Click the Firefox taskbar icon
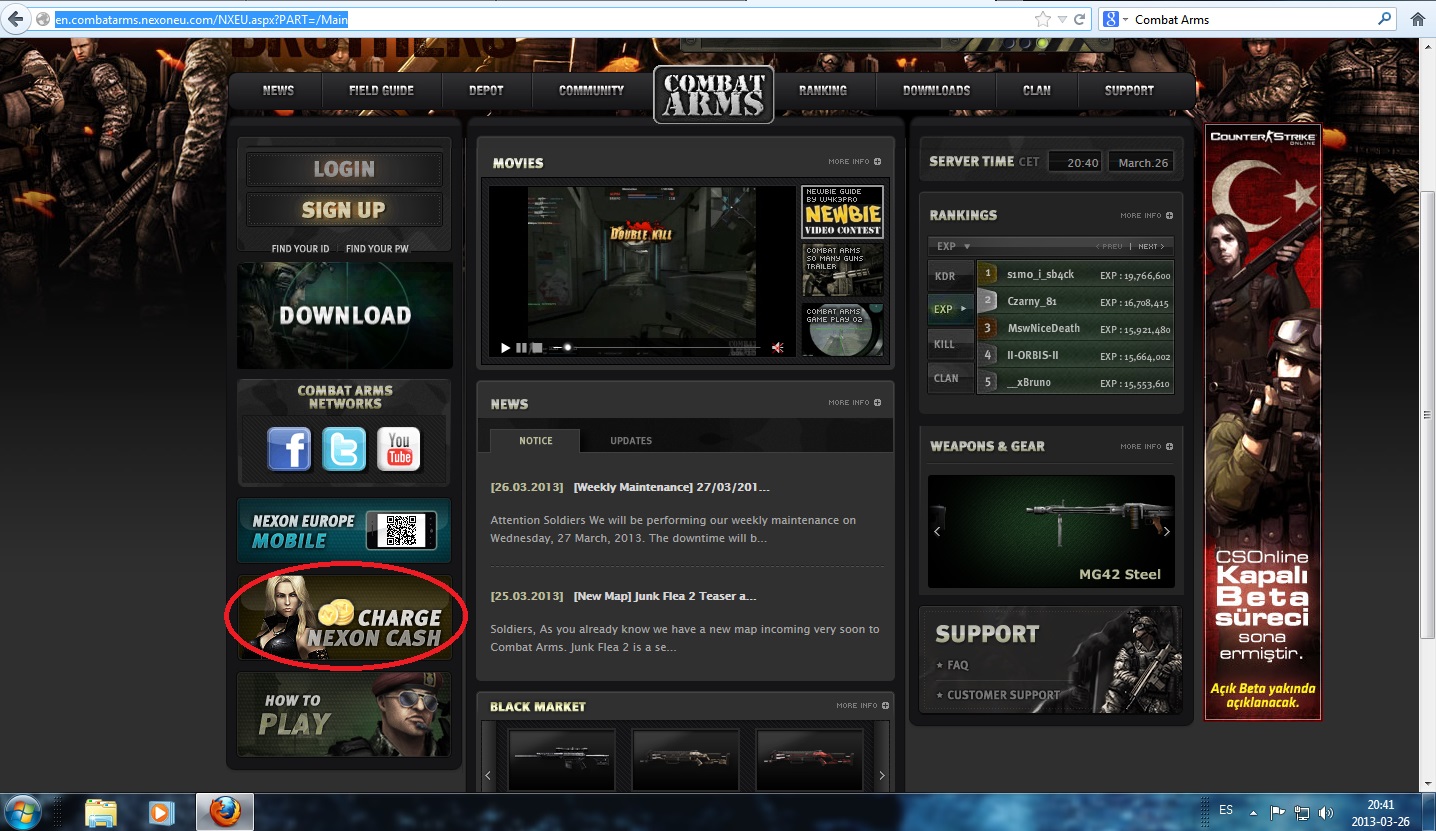 click(224, 812)
